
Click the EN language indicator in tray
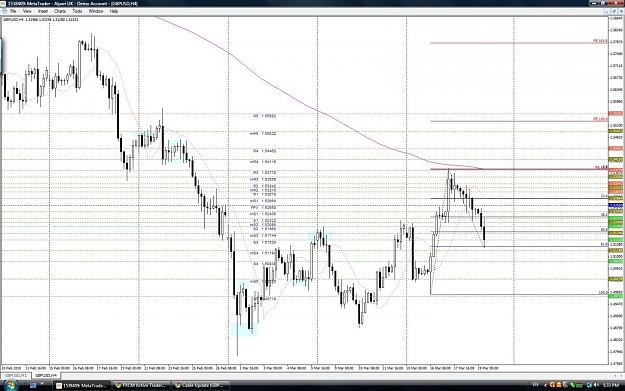point(536,385)
